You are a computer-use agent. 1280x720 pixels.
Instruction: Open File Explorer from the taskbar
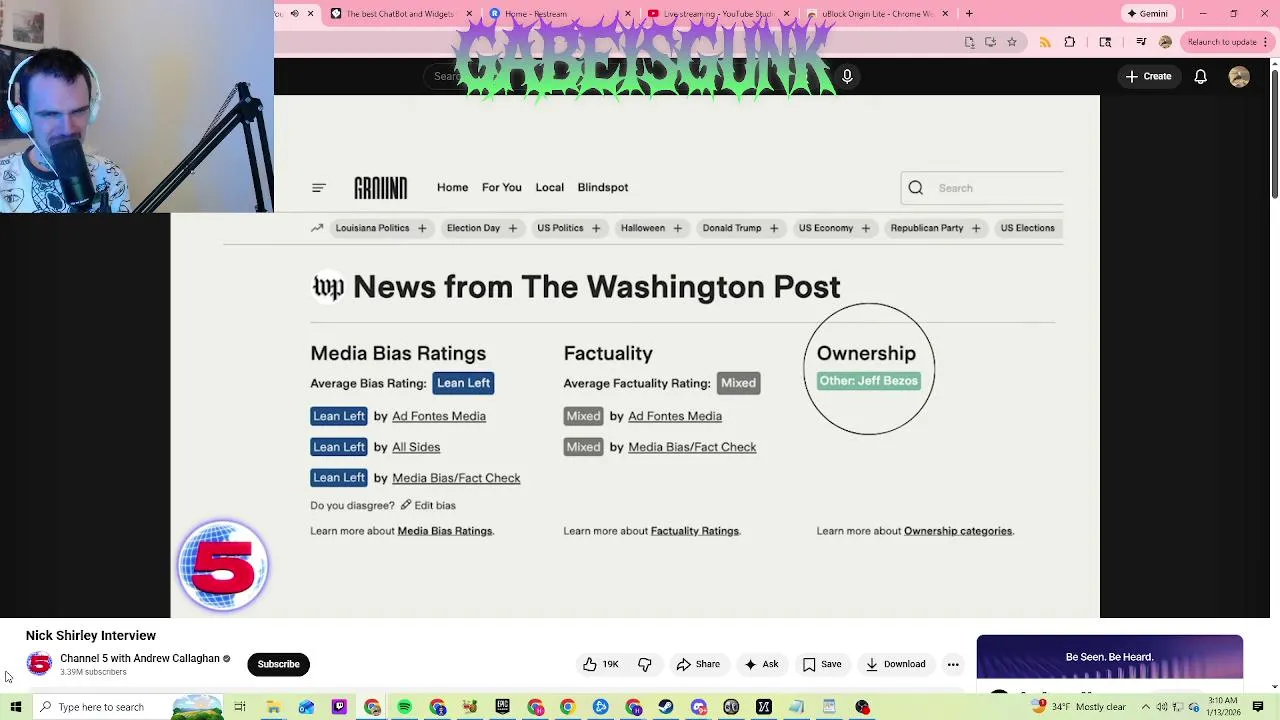coord(273,707)
